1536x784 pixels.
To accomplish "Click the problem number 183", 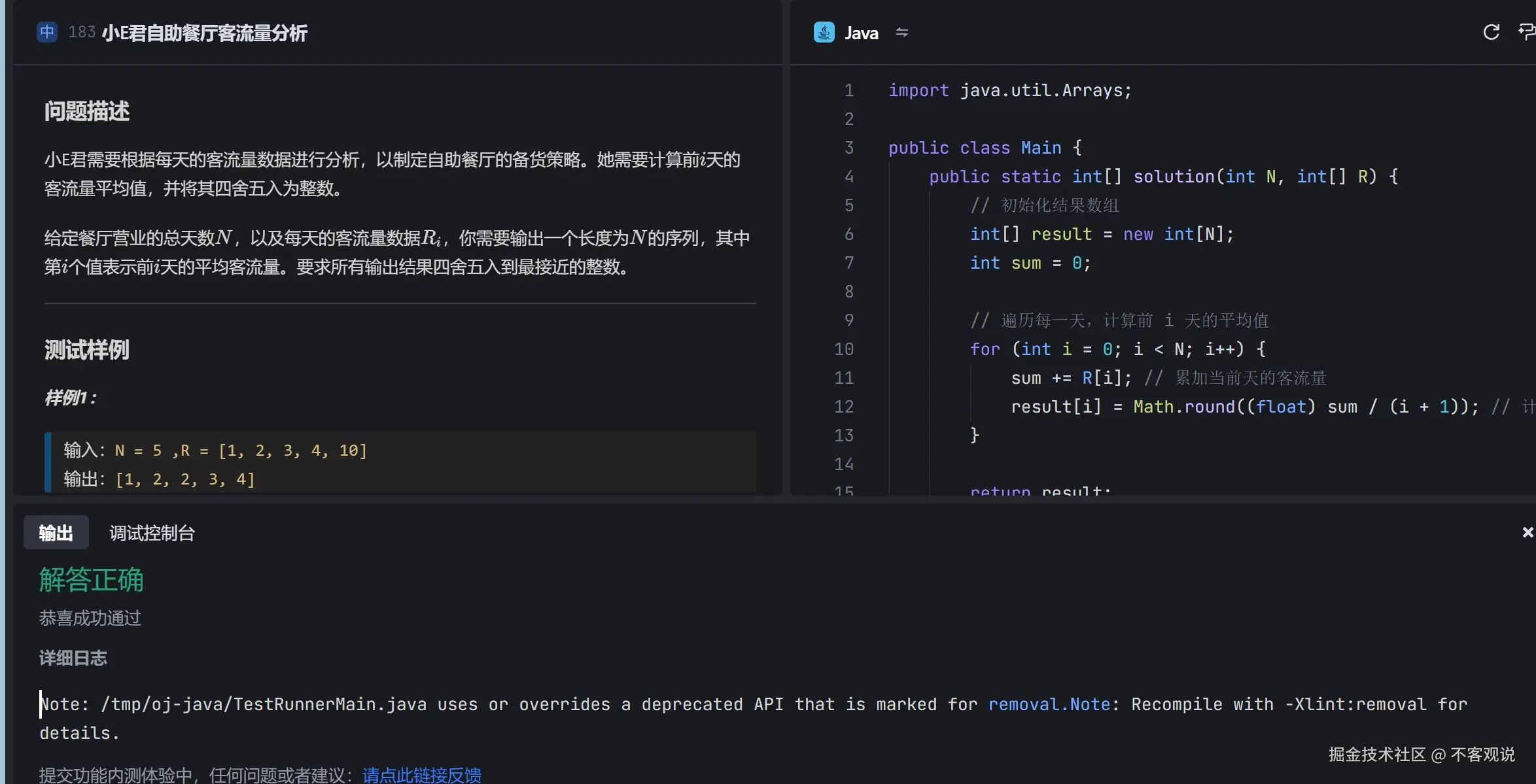I will 81,31.
